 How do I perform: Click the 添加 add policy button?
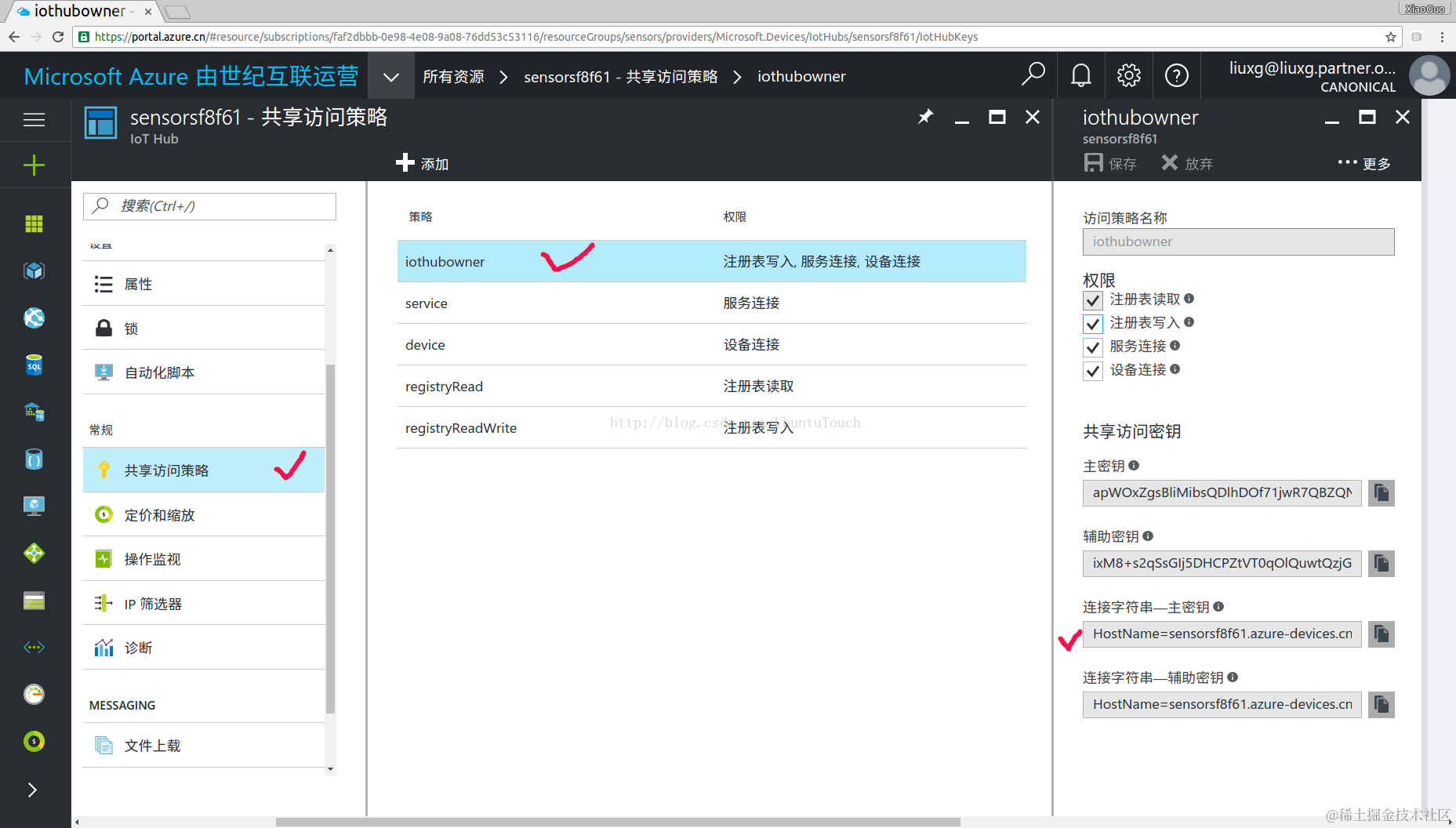pos(423,163)
